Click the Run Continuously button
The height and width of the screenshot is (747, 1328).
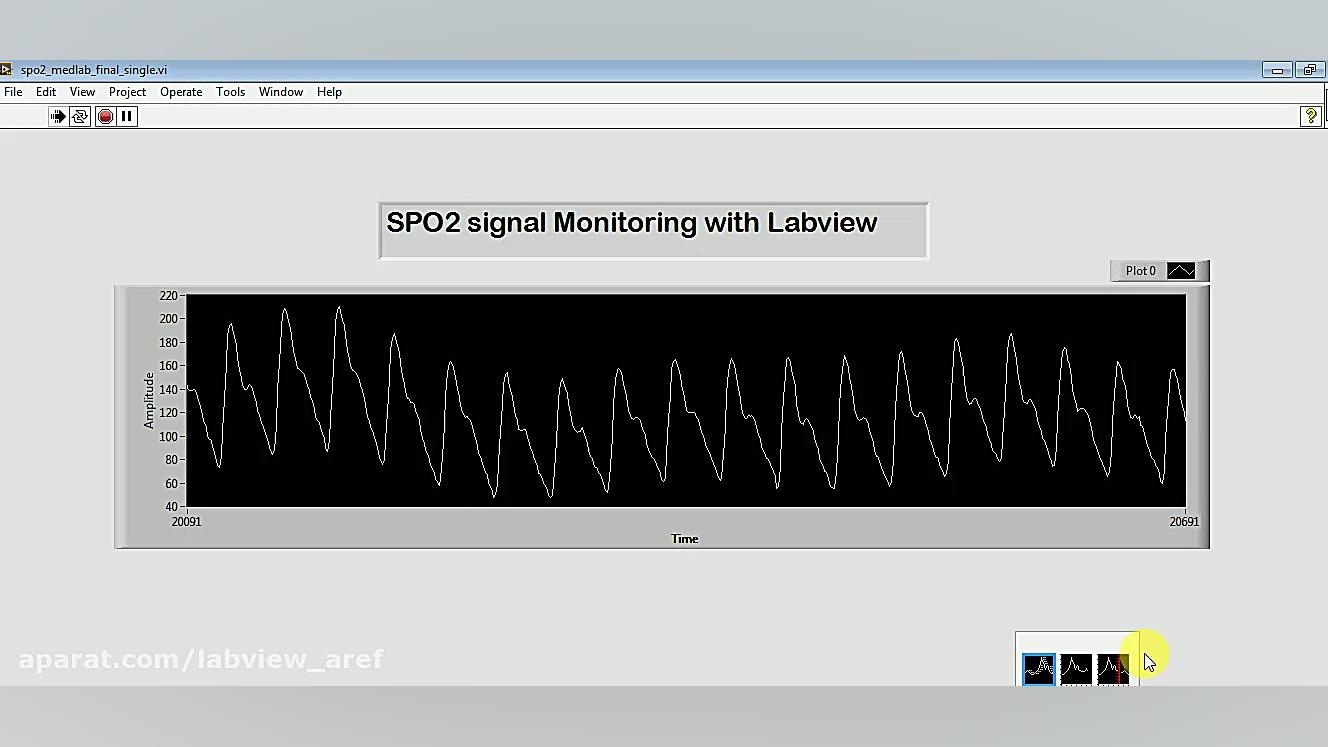coord(80,117)
